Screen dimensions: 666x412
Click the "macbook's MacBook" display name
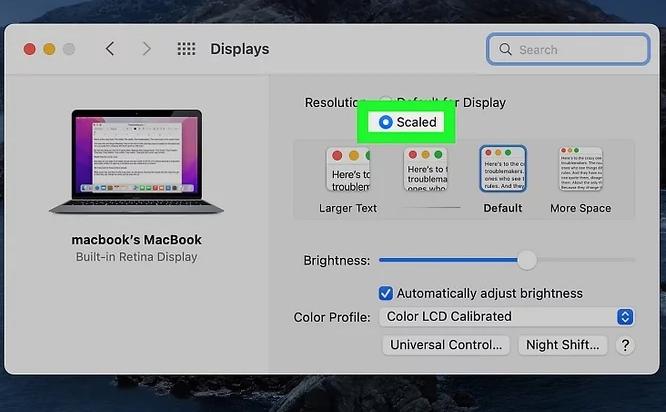(x=136, y=240)
